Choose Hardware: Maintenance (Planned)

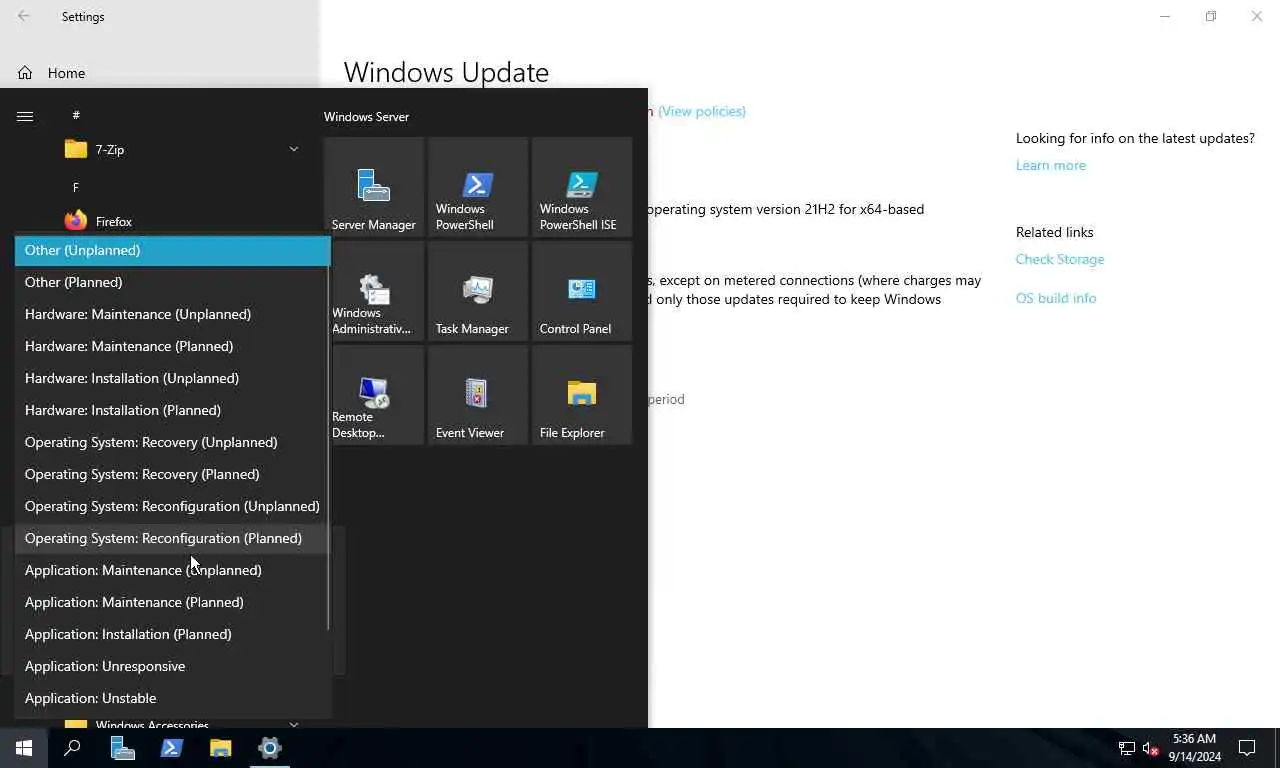[172, 346]
